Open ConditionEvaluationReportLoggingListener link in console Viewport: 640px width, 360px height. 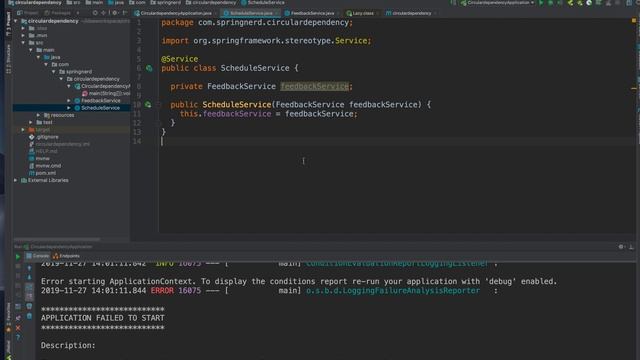397,264
